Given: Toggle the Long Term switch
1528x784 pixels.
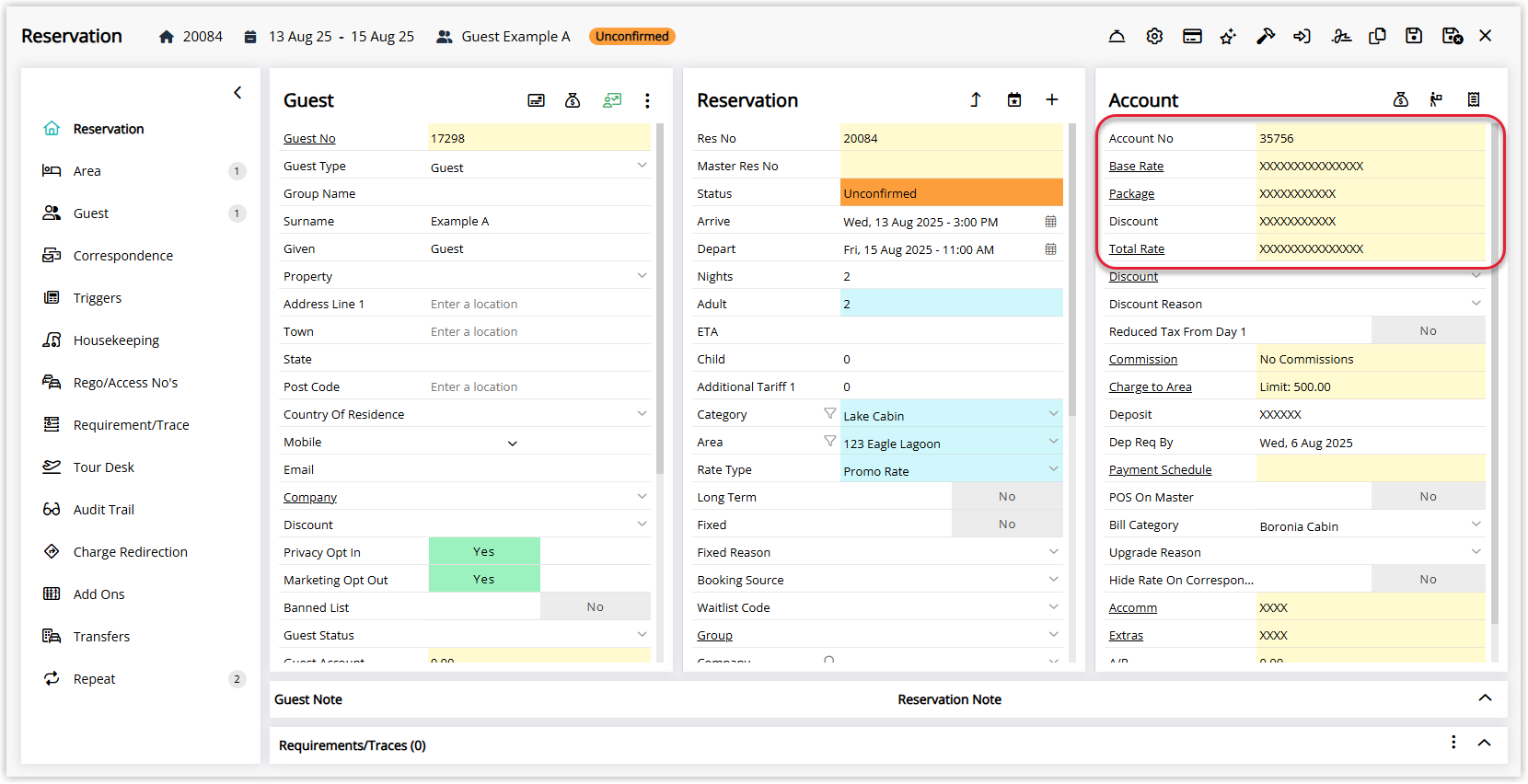Looking at the screenshot, I should pyautogui.click(x=1007, y=496).
